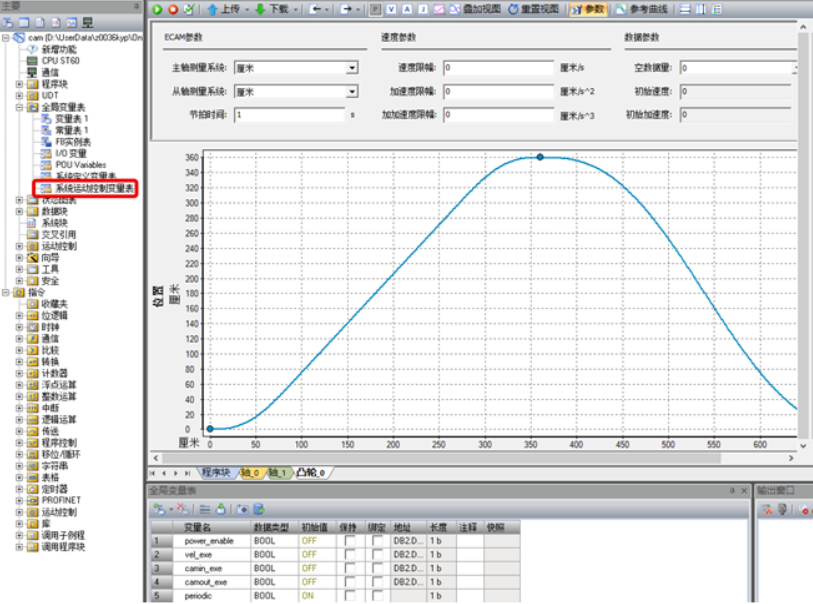Toggle 绑定 checkbox for vel_exe row
Screen dimensions: 813x604
click(x=378, y=554)
